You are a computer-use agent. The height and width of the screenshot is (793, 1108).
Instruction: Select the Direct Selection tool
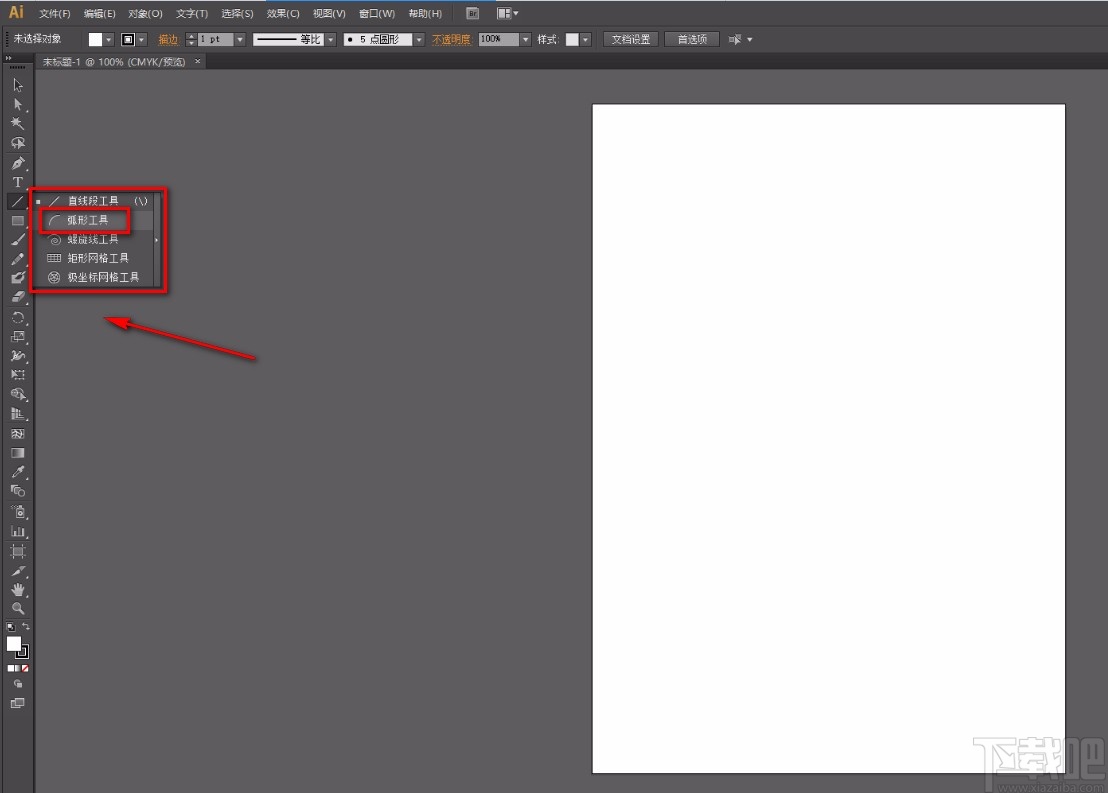pyautogui.click(x=18, y=105)
